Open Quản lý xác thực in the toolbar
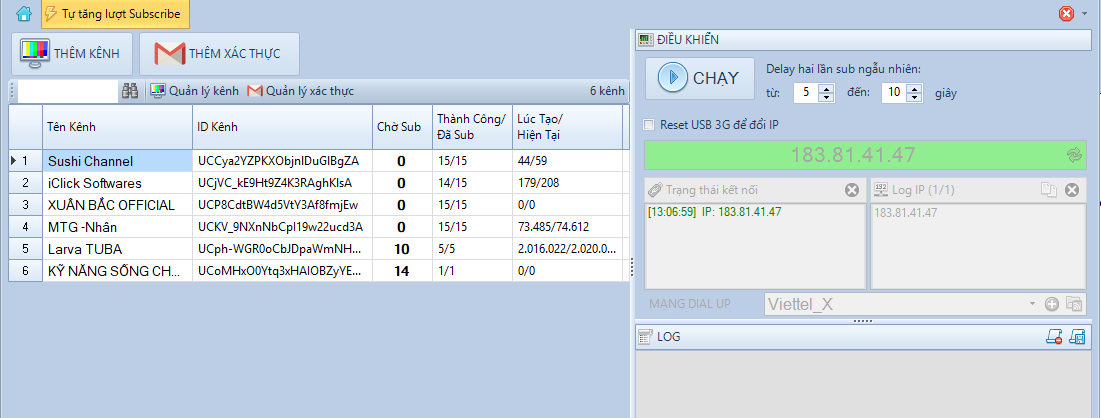Screen dimensions: 1101x418 click(x=300, y=91)
